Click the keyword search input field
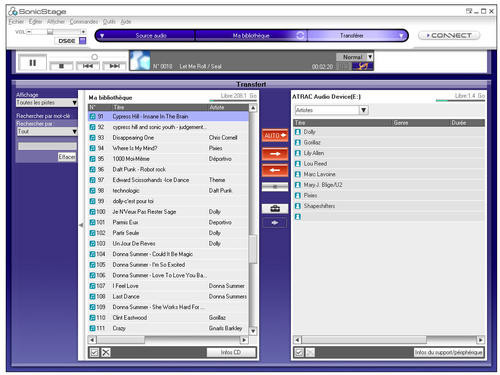The image size is (500, 375). (47, 146)
